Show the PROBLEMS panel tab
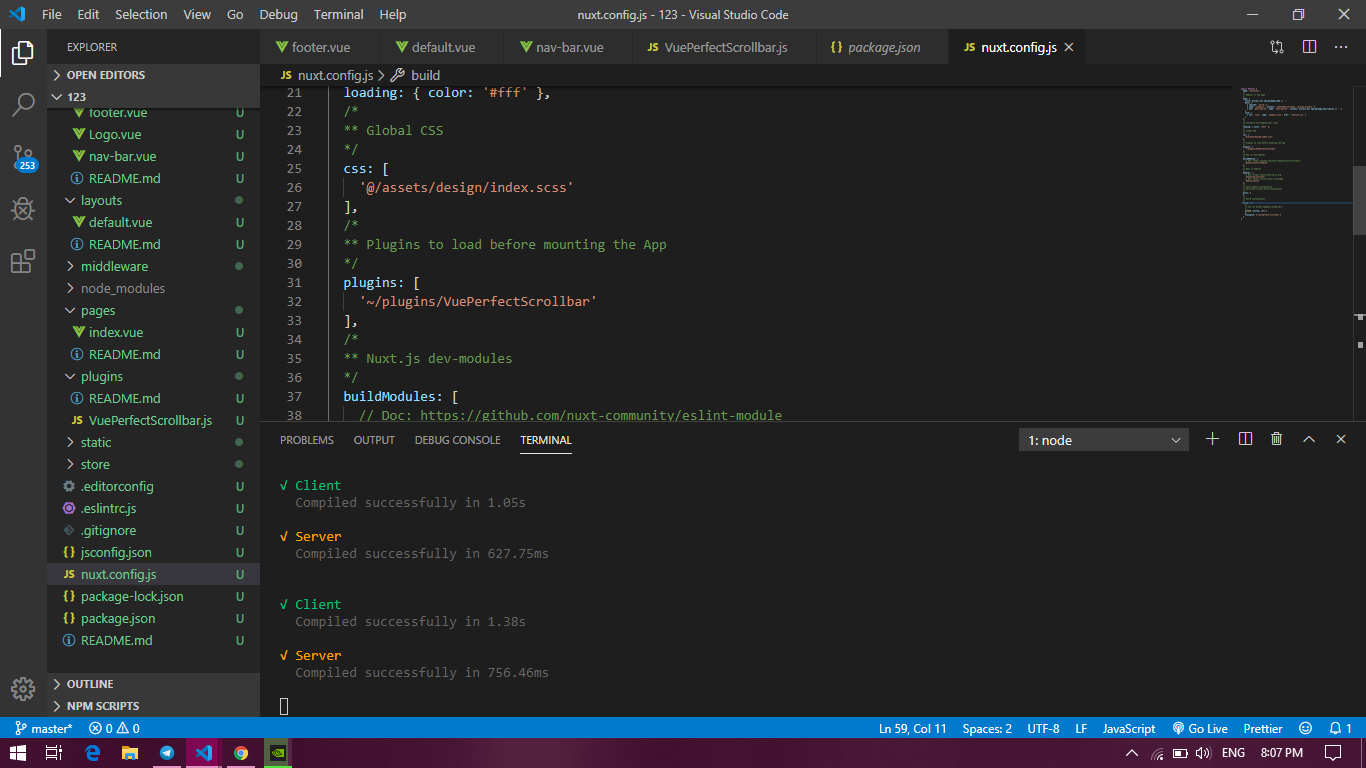Viewport: 1366px width, 768px height. coord(307,440)
